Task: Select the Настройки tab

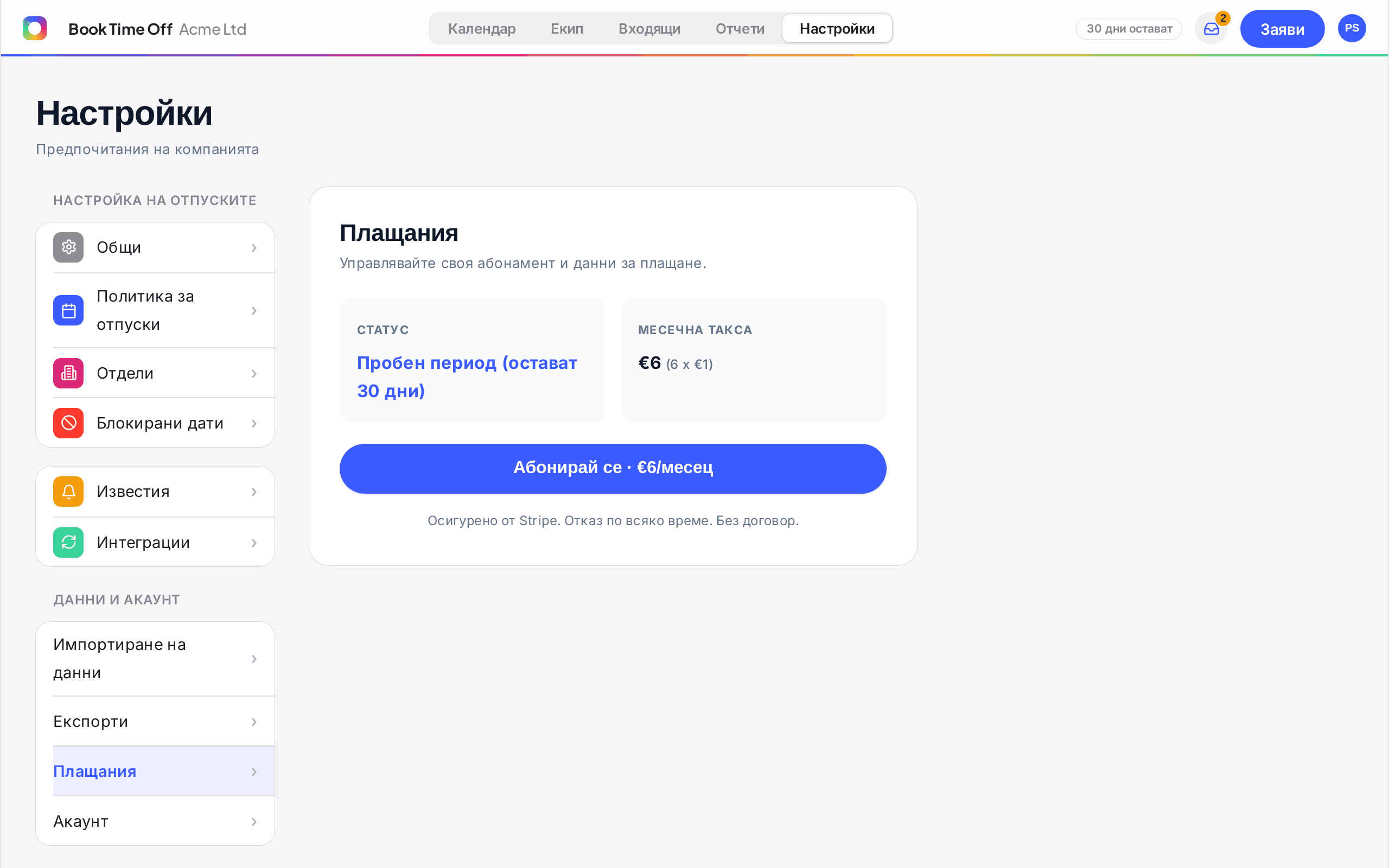Action: [837, 29]
